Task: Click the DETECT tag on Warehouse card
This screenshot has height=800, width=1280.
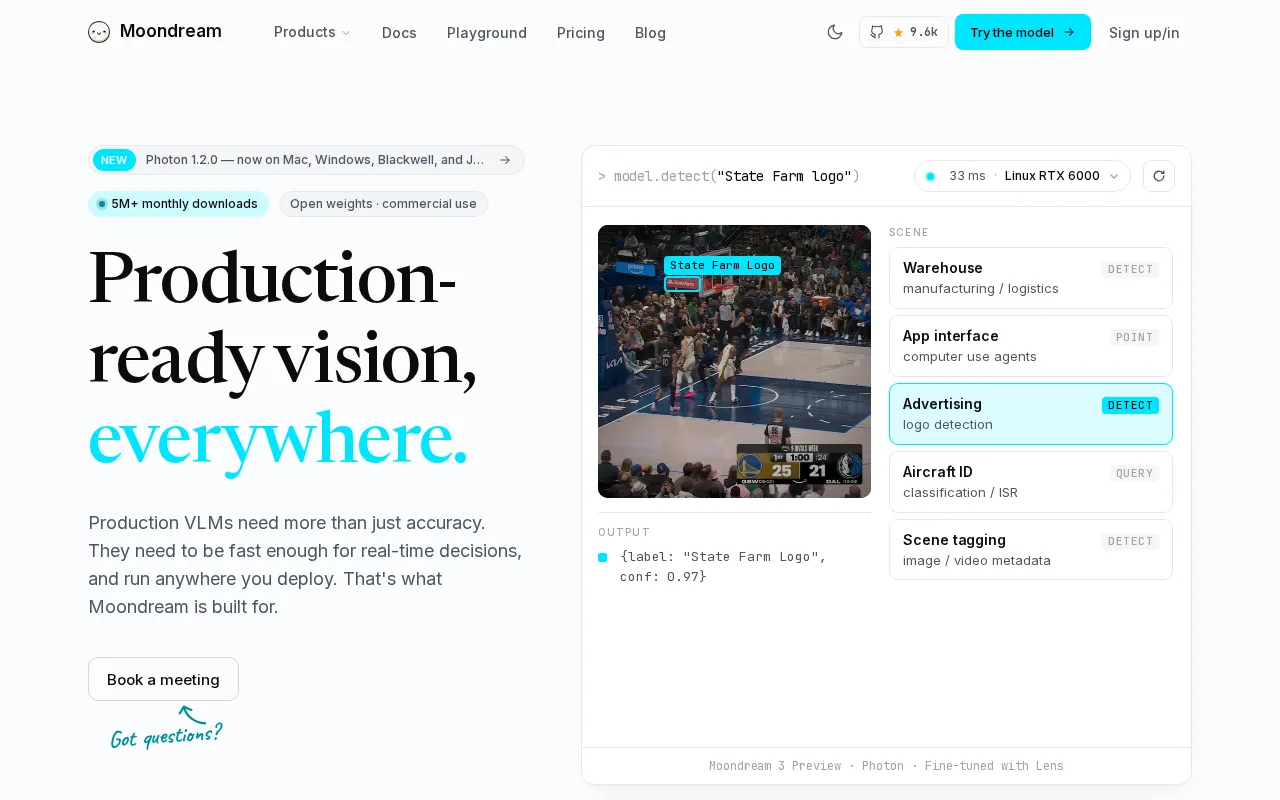Action: click(x=1130, y=269)
